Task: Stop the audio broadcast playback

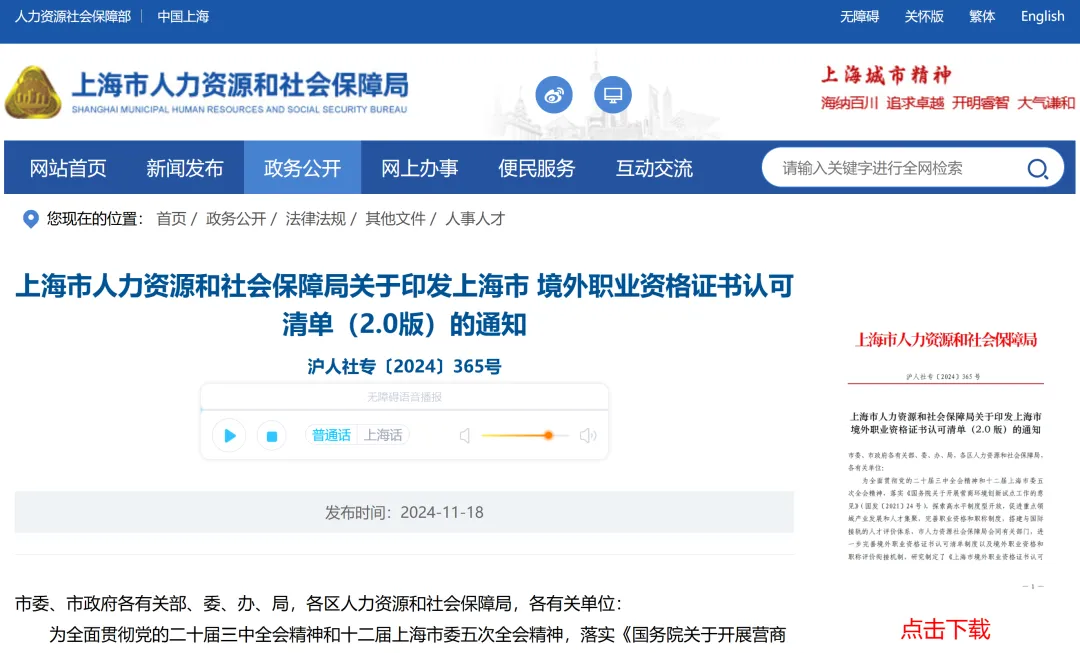Action: point(271,435)
